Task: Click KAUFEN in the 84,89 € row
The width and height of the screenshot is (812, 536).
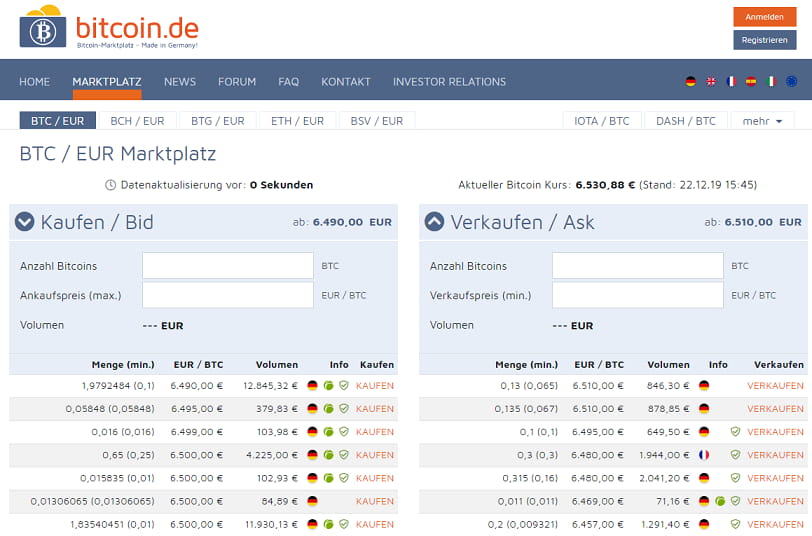Action: click(x=375, y=501)
